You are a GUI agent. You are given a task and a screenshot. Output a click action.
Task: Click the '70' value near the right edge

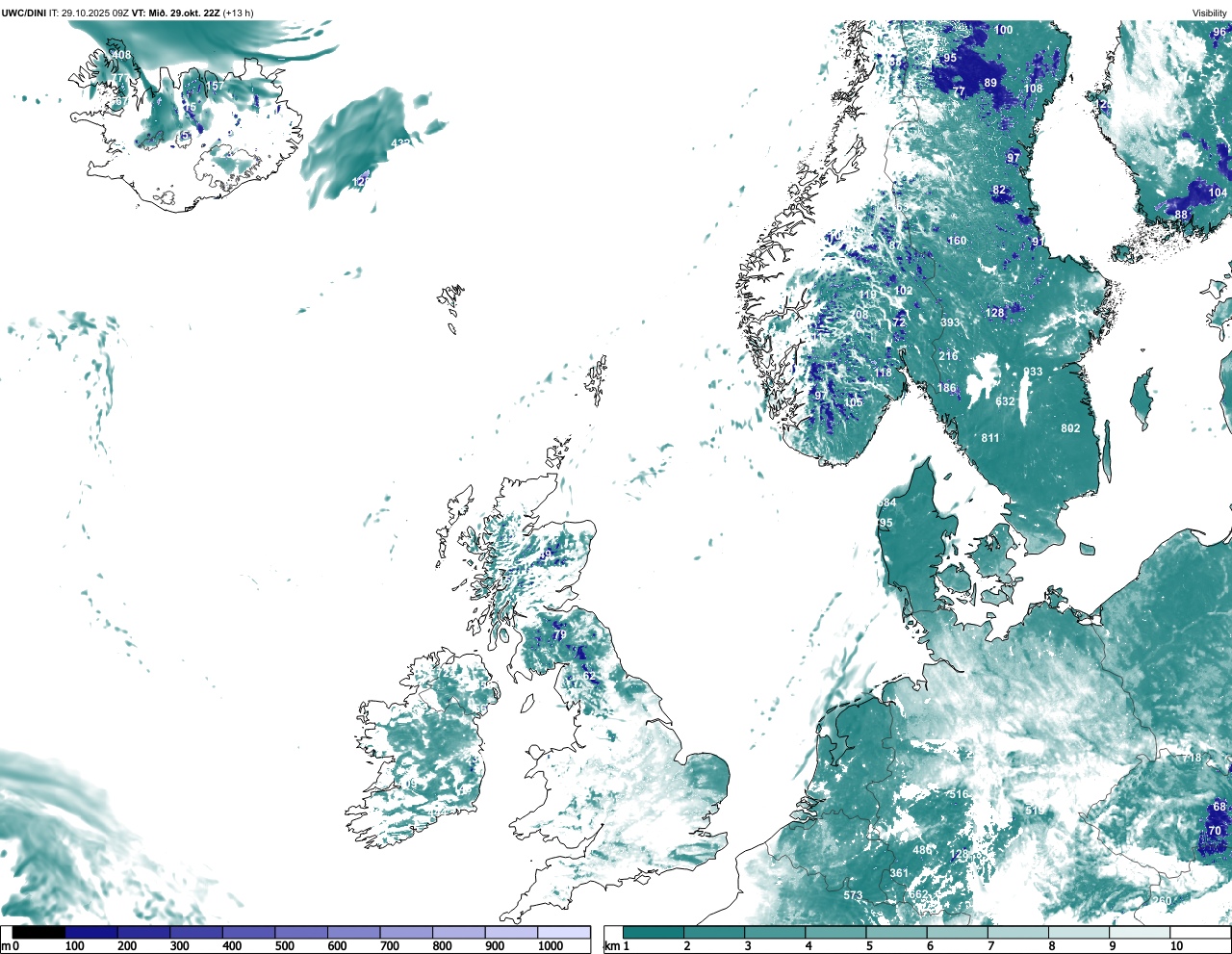point(1215,831)
